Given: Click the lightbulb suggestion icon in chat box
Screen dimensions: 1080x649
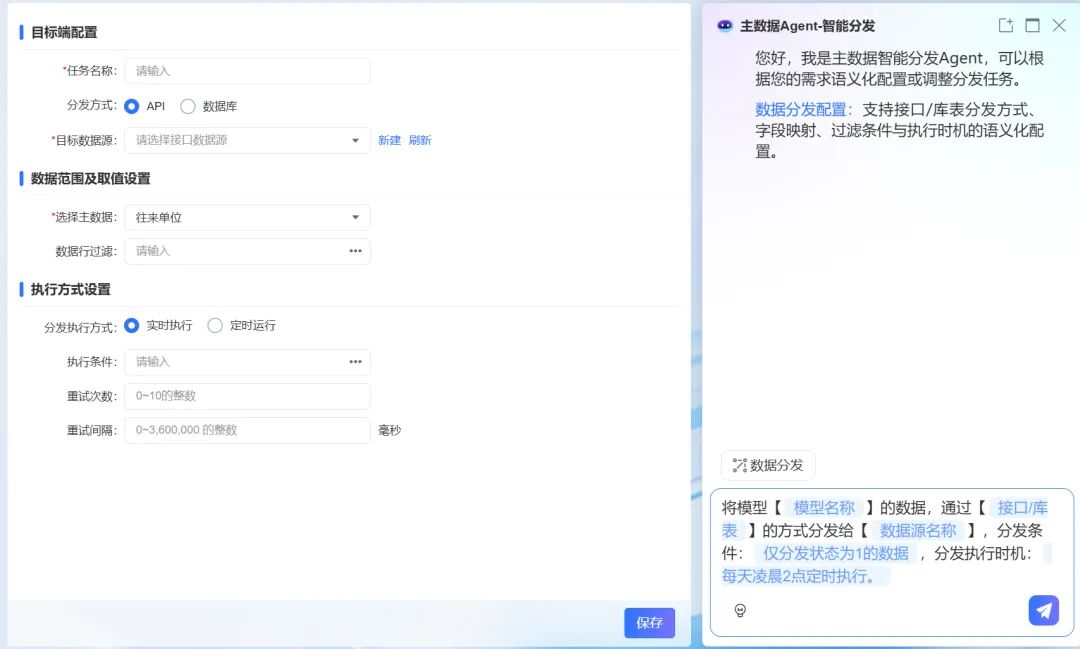Looking at the screenshot, I should click(740, 610).
